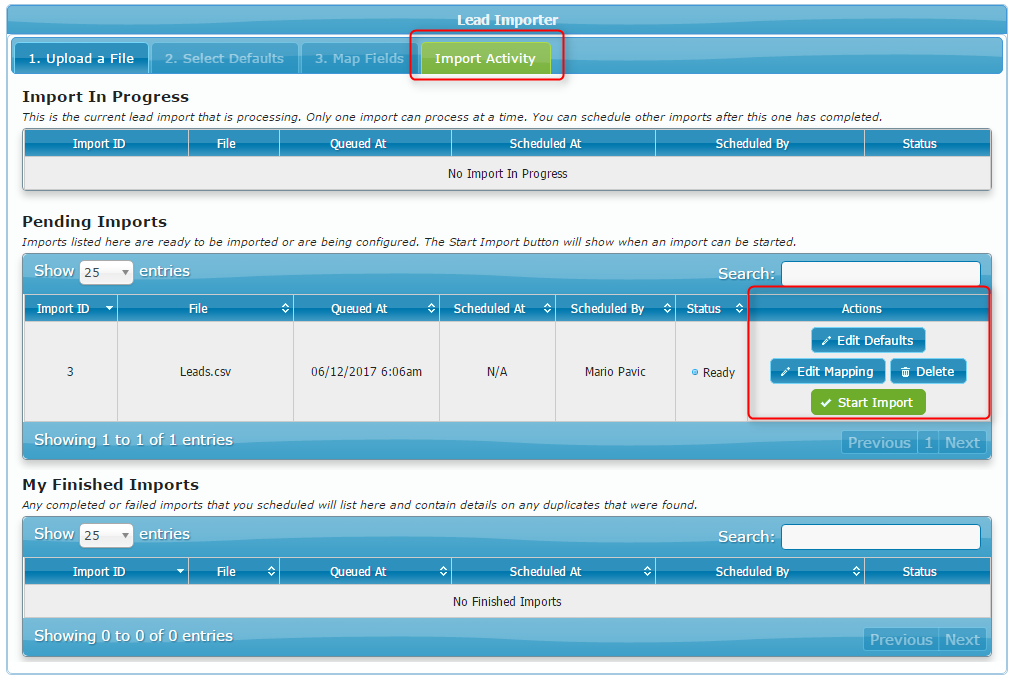1012x677 pixels.
Task: Click Showing 0 to 0 of 0 entries
Action: (133, 636)
